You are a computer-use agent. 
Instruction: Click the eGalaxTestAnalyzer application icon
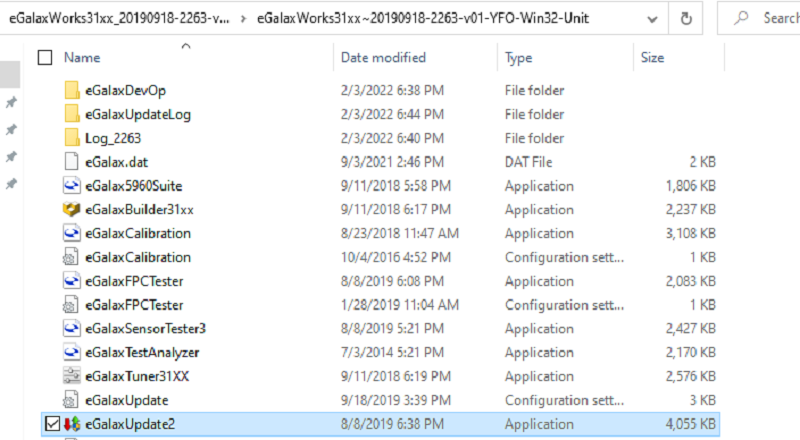tap(71, 352)
